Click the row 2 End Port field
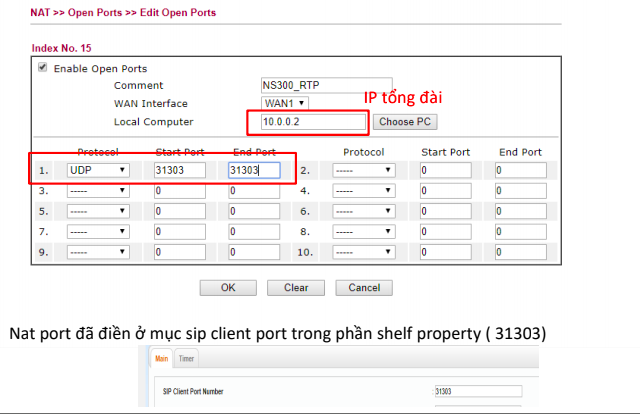Screen dimensions: 640x414 [x=520, y=171]
